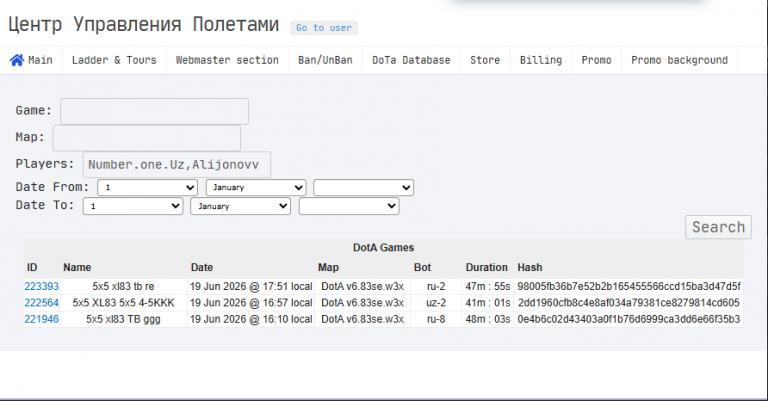Click the DotA Games table title
The height and width of the screenshot is (401, 768).
point(384,248)
